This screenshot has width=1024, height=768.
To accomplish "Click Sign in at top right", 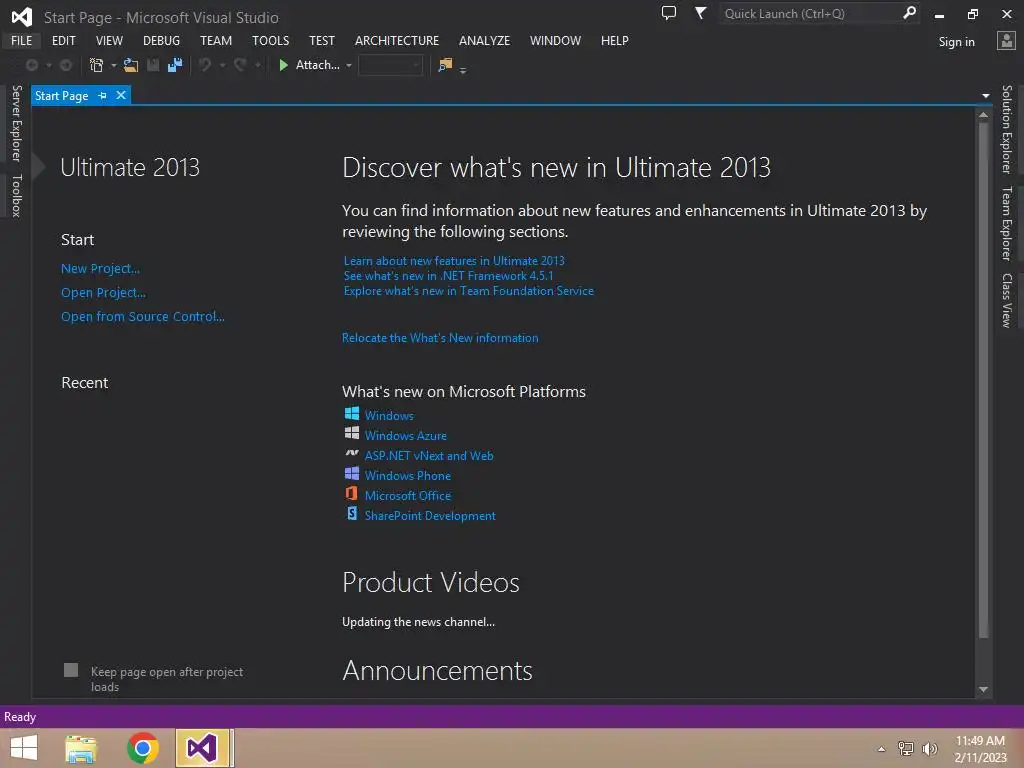I will (957, 42).
